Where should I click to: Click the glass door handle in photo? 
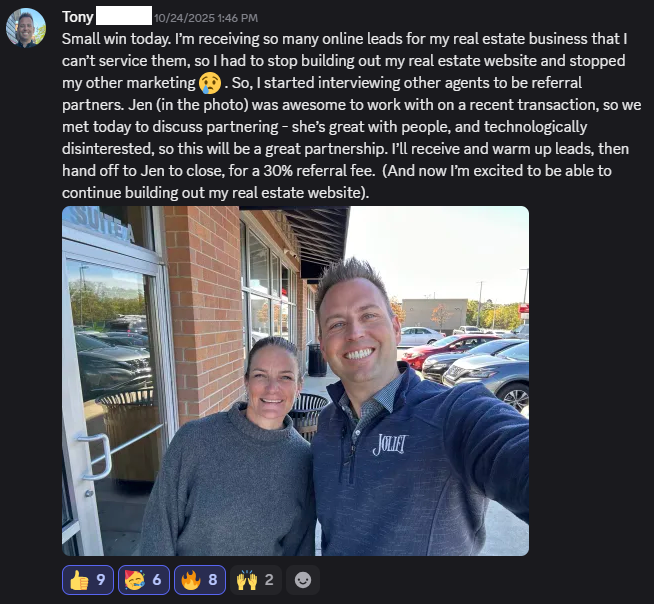[95, 457]
